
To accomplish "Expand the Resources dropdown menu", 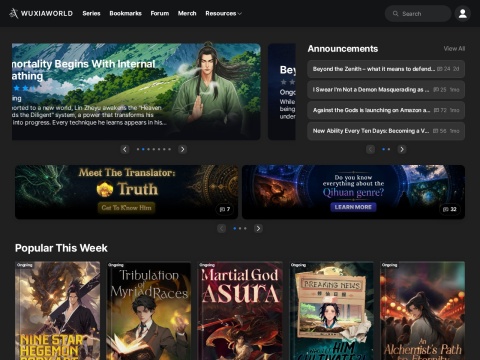I will pos(223,13).
